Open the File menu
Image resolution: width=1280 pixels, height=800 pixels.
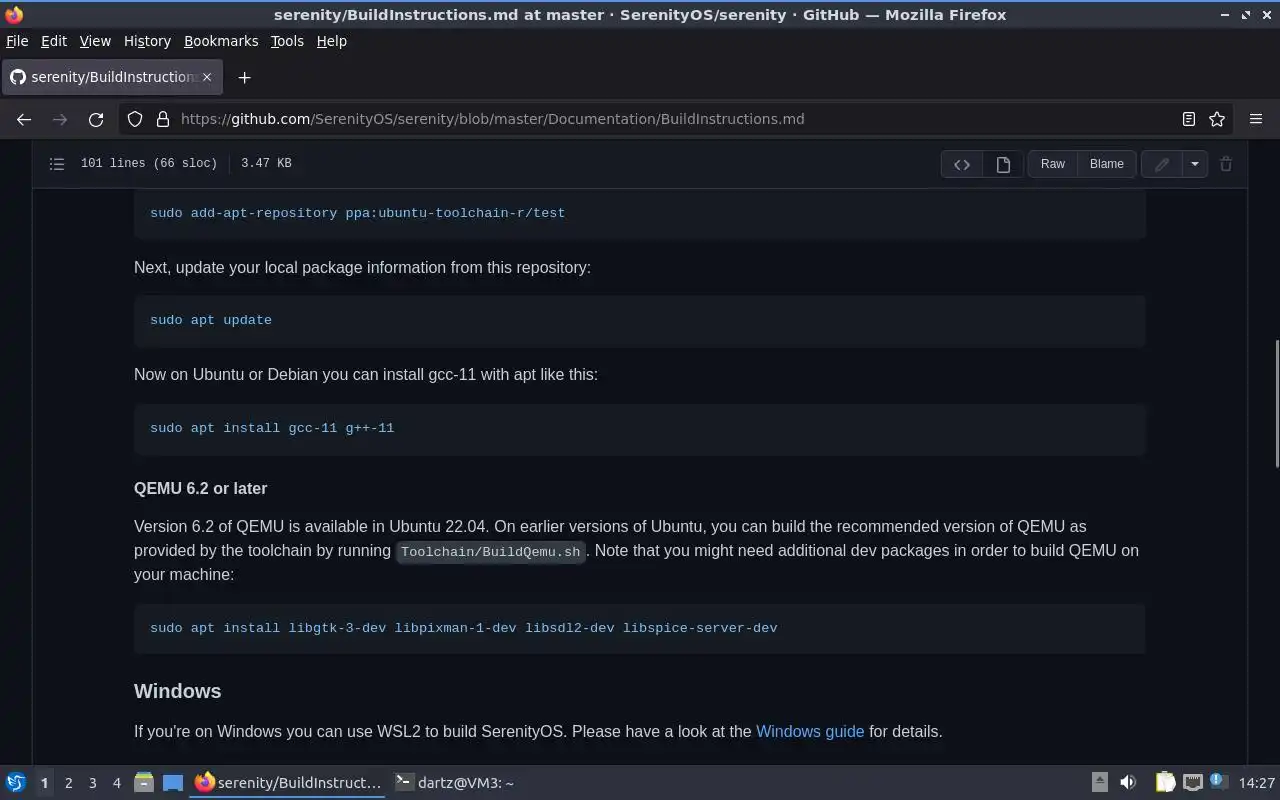17,41
